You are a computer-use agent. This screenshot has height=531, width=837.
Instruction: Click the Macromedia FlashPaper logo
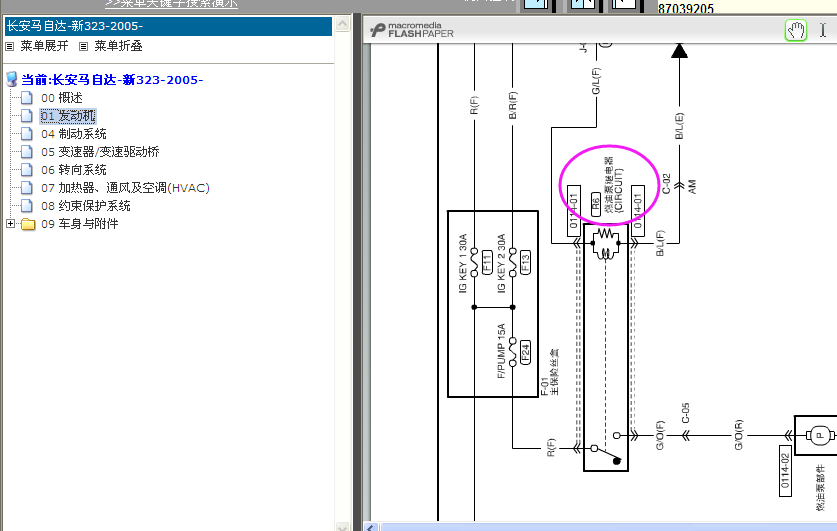pos(411,30)
